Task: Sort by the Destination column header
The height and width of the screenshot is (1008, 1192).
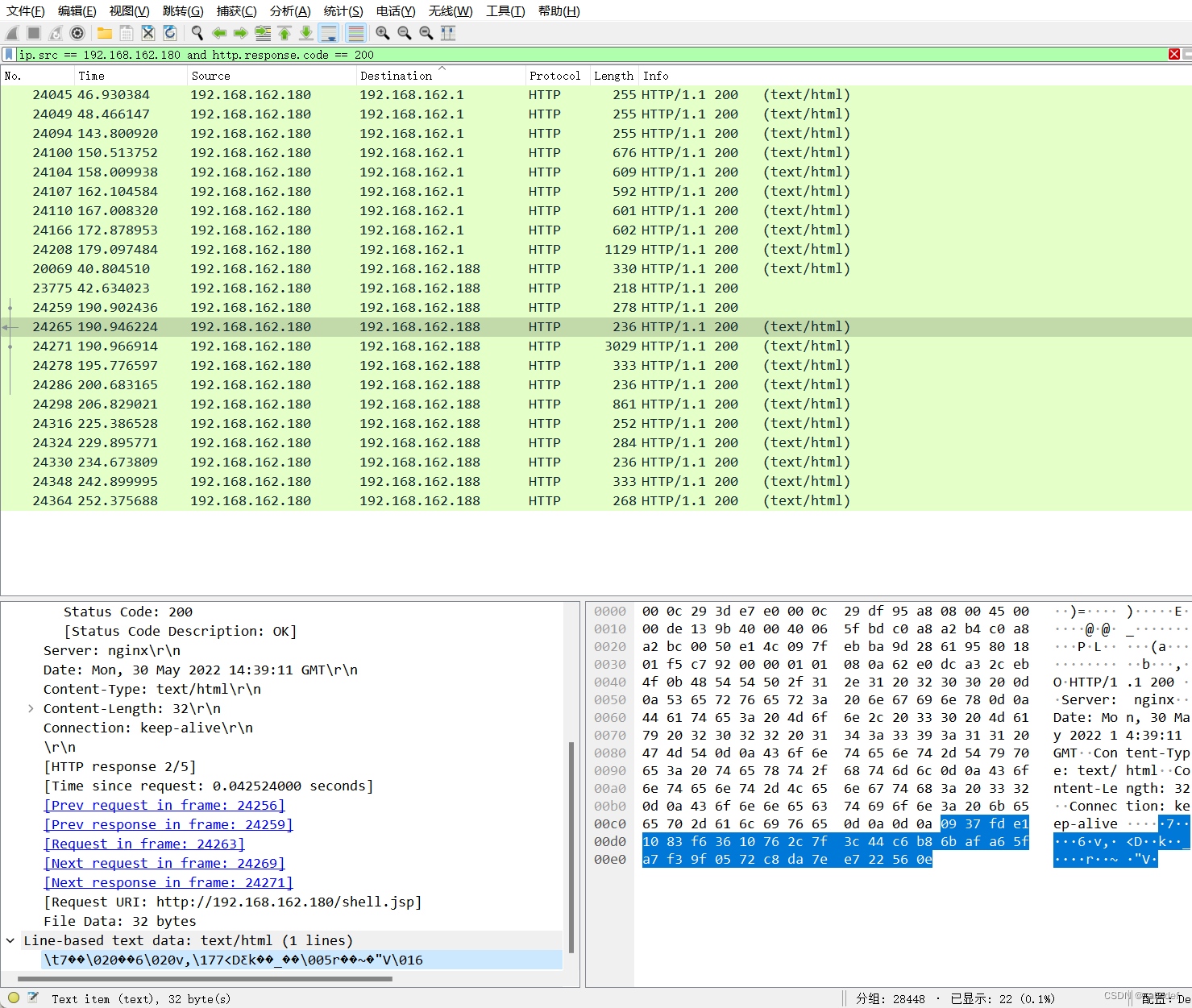Action: coord(440,76)
